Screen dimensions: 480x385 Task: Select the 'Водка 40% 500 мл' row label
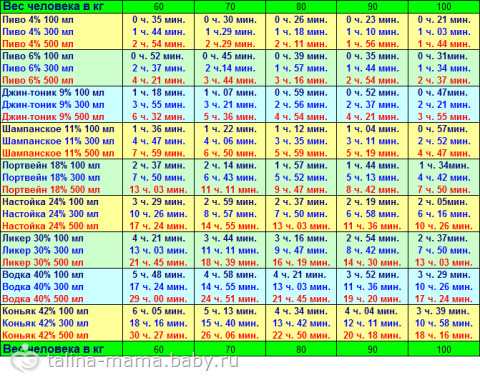click(43, 299)
